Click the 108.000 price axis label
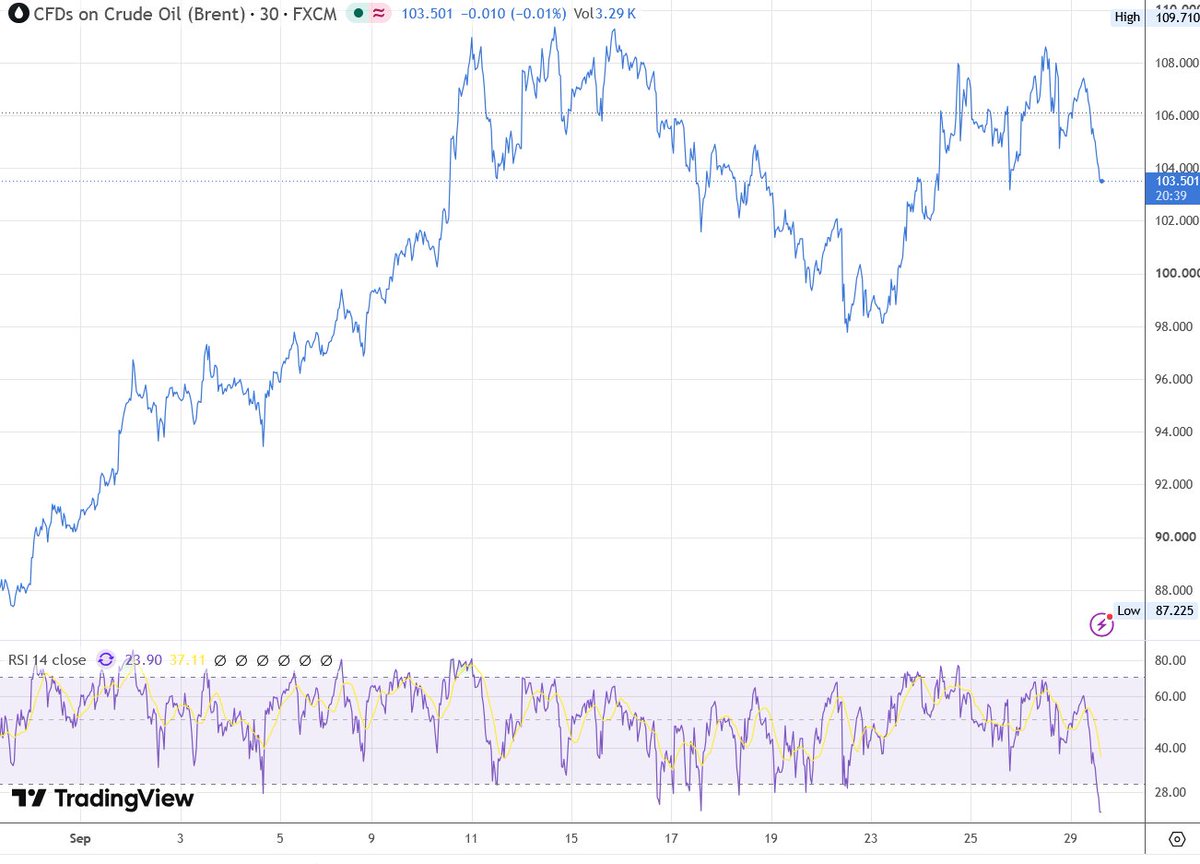 tap(1176, 62)
